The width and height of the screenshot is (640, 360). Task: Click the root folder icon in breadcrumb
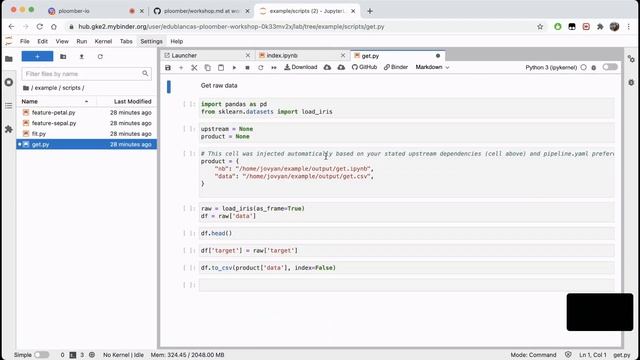26,88
